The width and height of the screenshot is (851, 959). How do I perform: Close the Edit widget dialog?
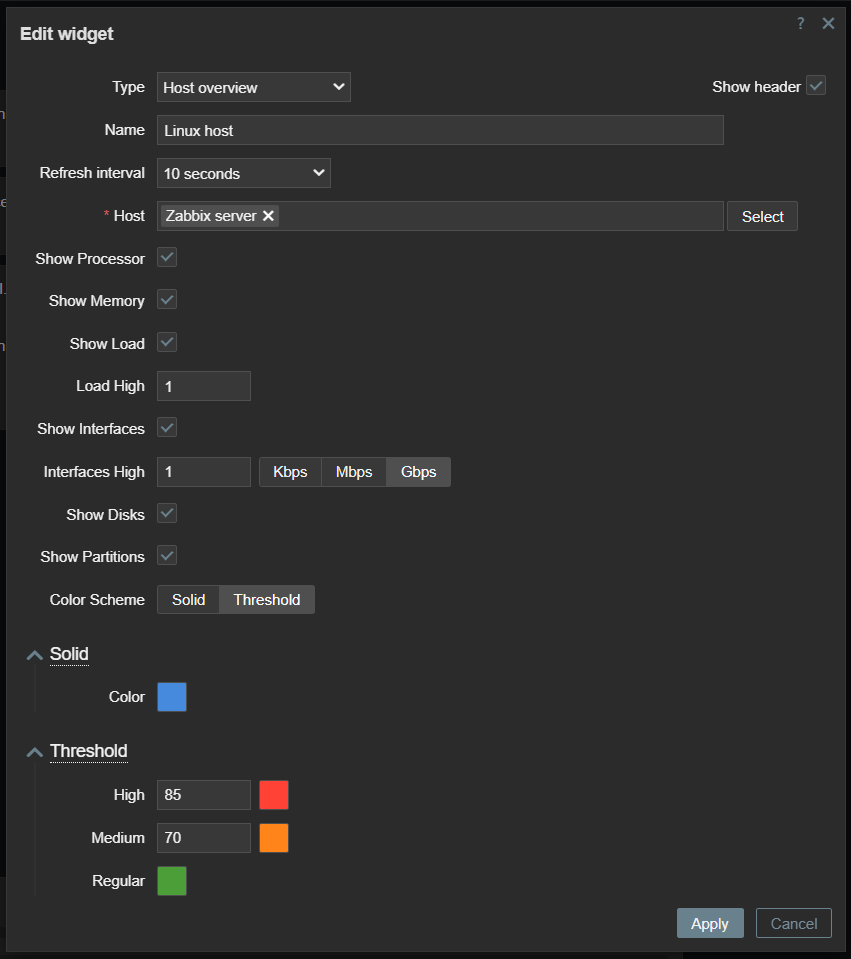click(x=828, y=24)
